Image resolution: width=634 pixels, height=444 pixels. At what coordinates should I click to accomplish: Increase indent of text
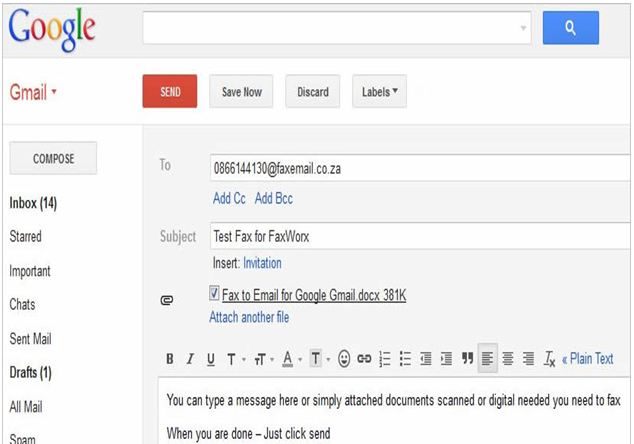pos(446,359)
